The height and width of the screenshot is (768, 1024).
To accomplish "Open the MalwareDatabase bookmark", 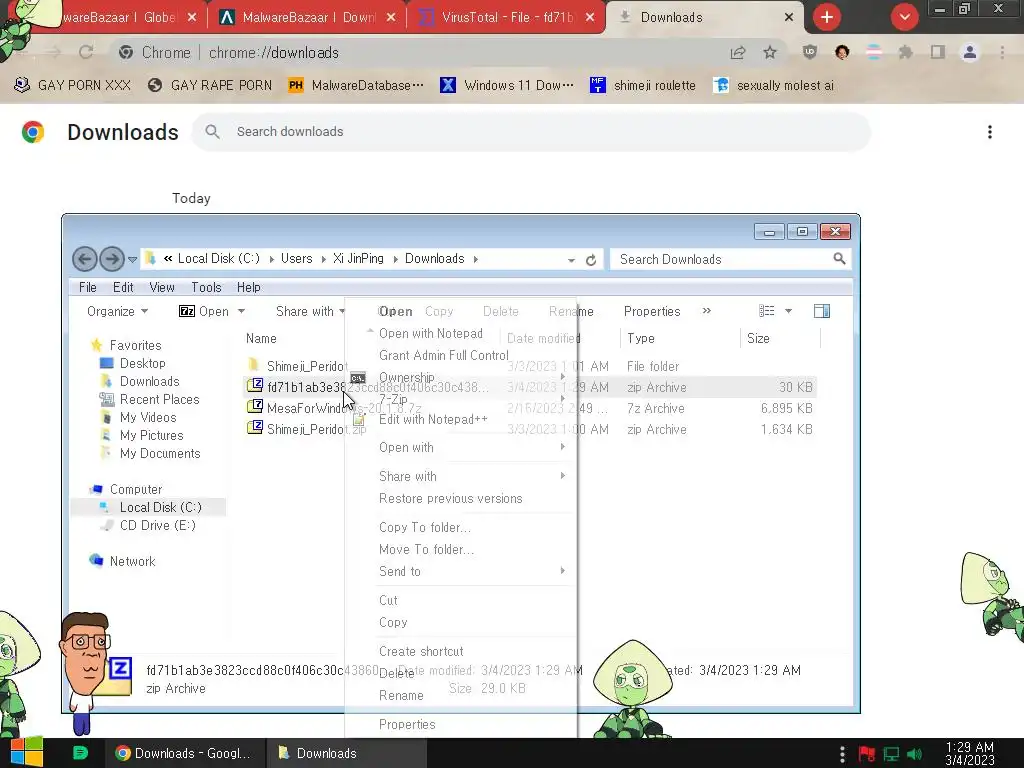I will (x=356, y=86).
